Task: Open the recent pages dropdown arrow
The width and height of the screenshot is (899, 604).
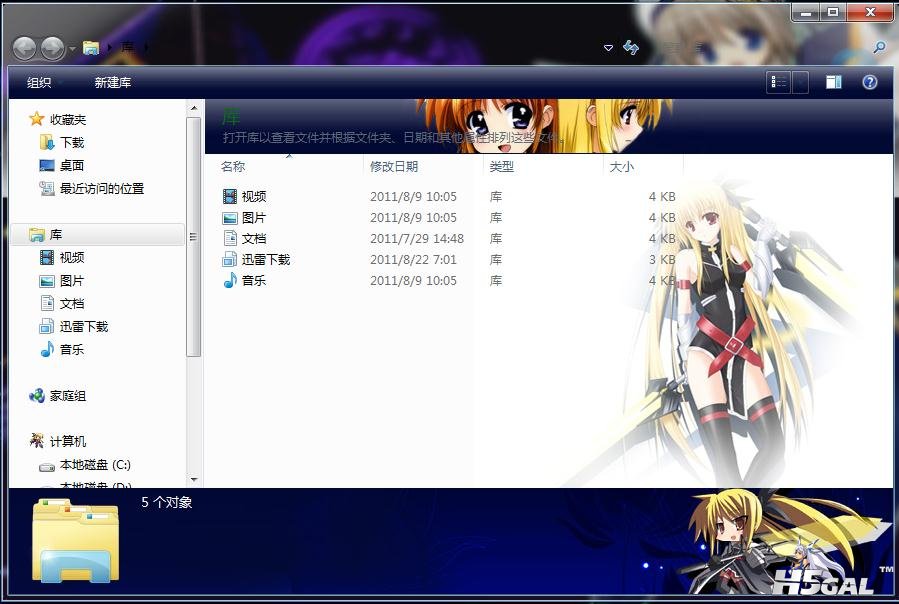Action: pyautogui.click(x=72, y=49)
